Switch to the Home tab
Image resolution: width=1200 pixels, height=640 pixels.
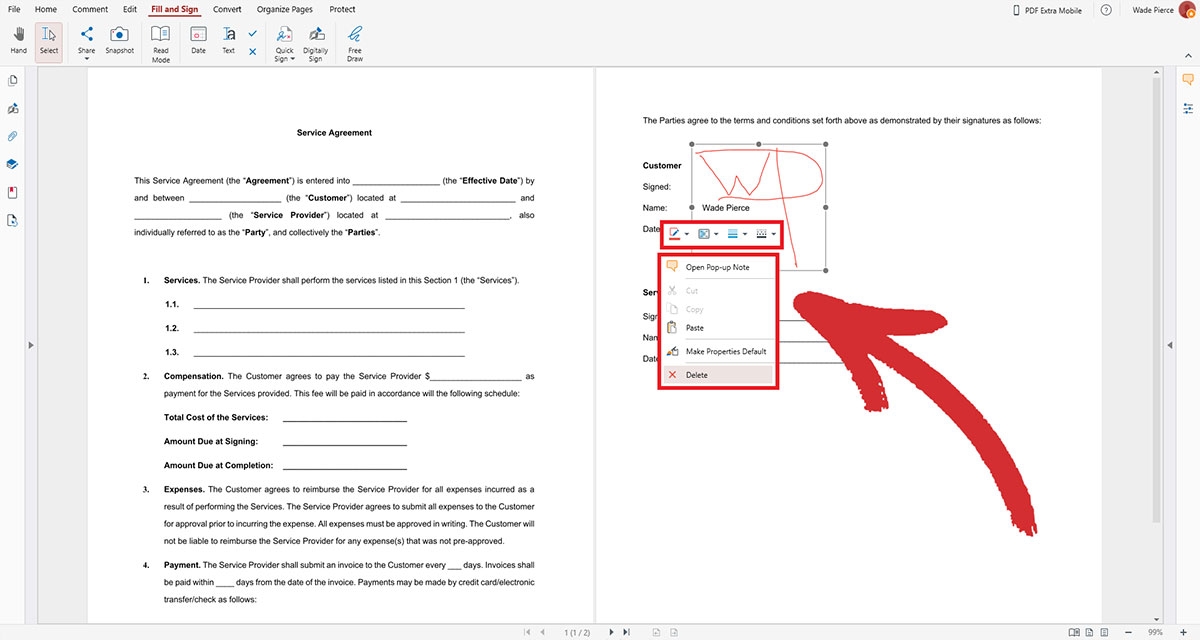[46, 9]
